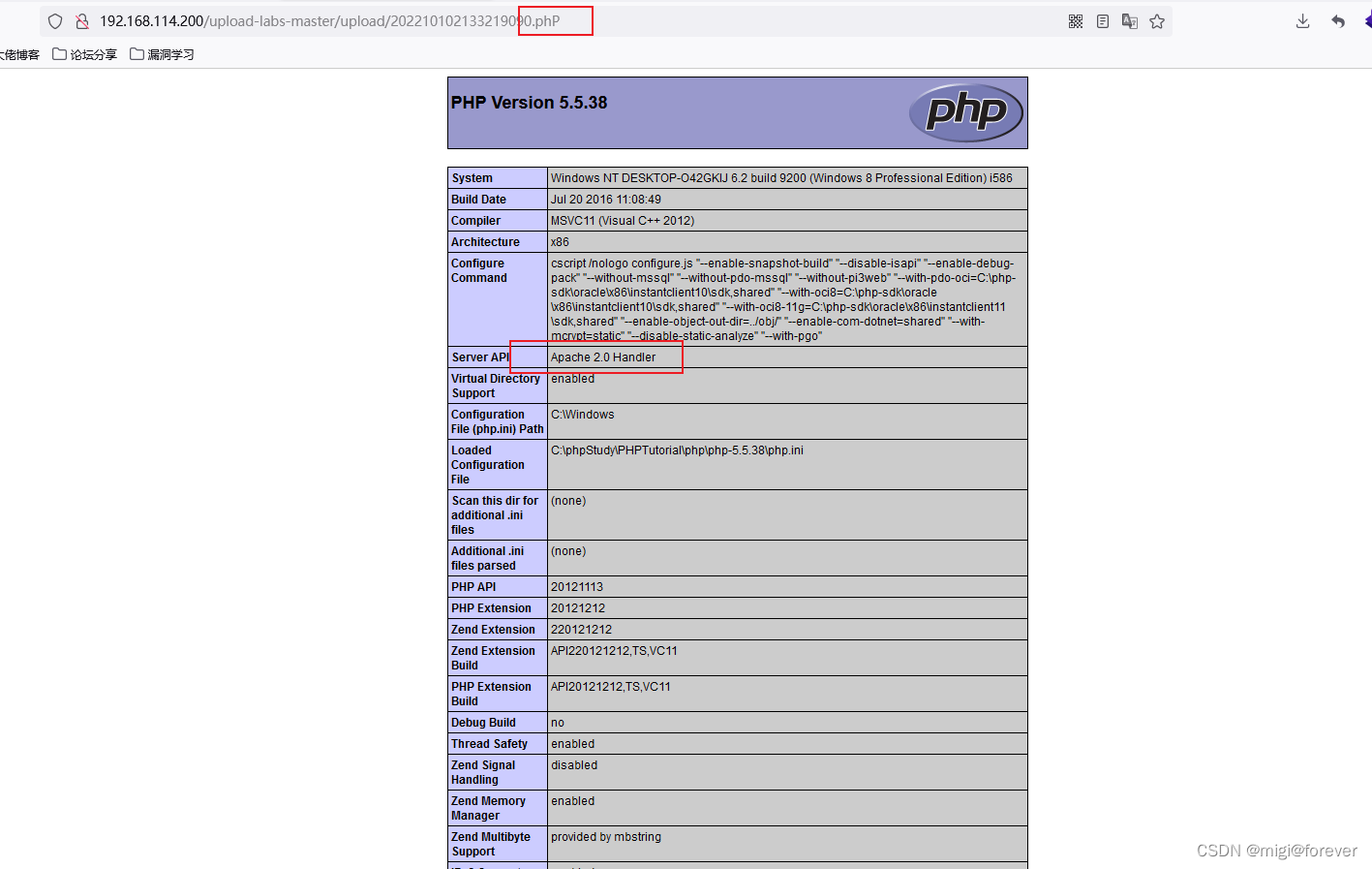The height and width of the screenshot is (869, 1372).
Task: Click the Thread Safety label
Action: [489, 744]
